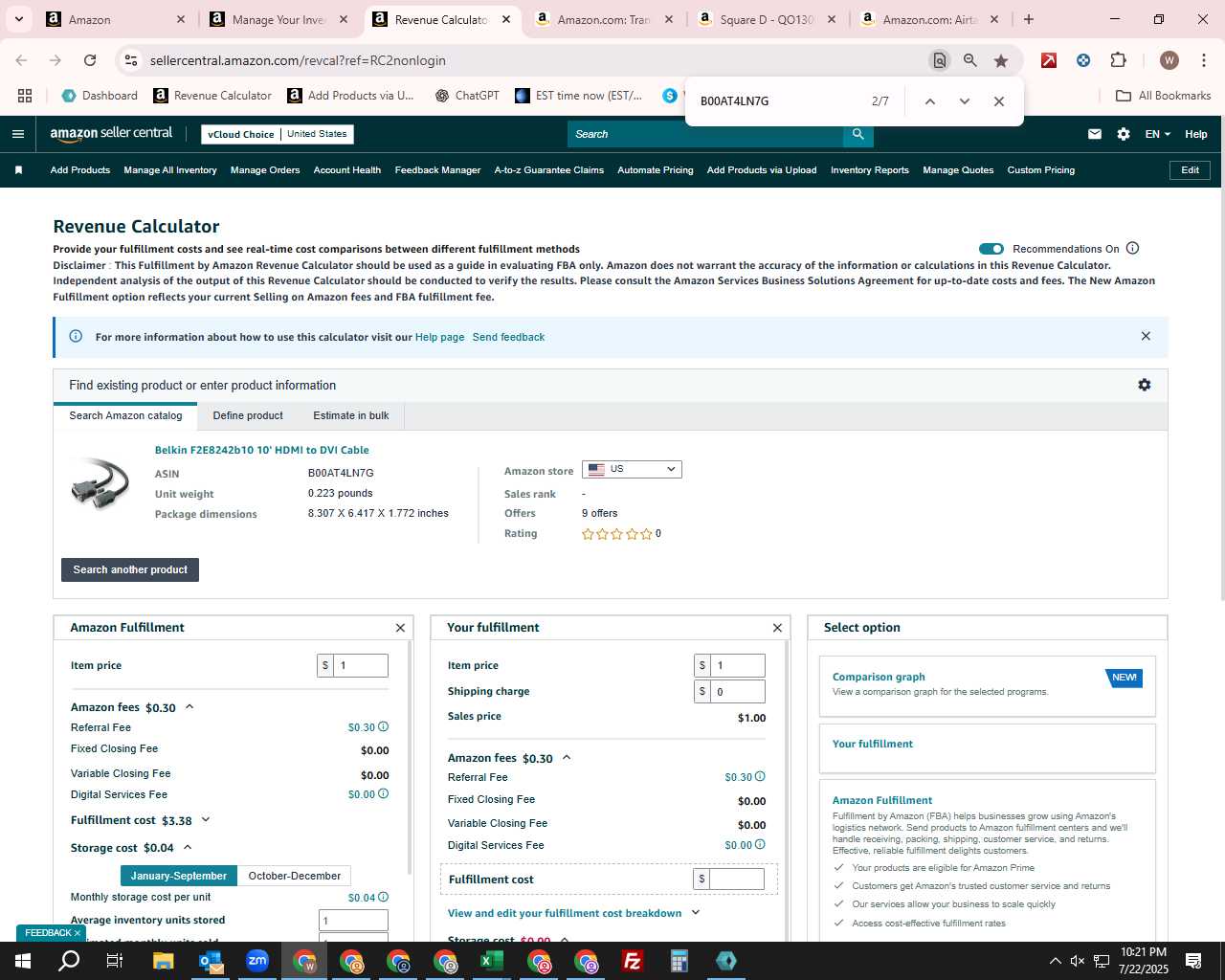Expand fulfillment cost breakdown chevron
This screenshot has height=980, width=1225.
click(696, 913)
